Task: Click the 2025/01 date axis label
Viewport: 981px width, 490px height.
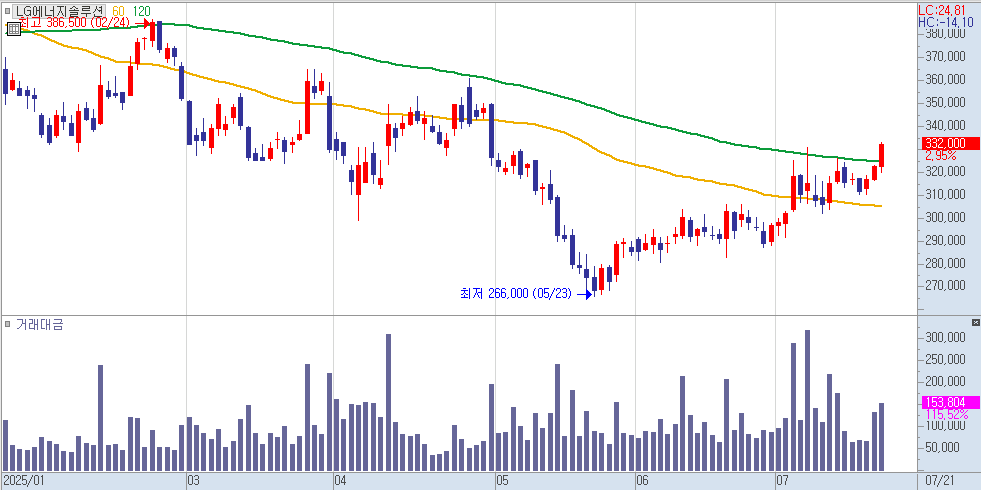Action: [x=24, y=481]
